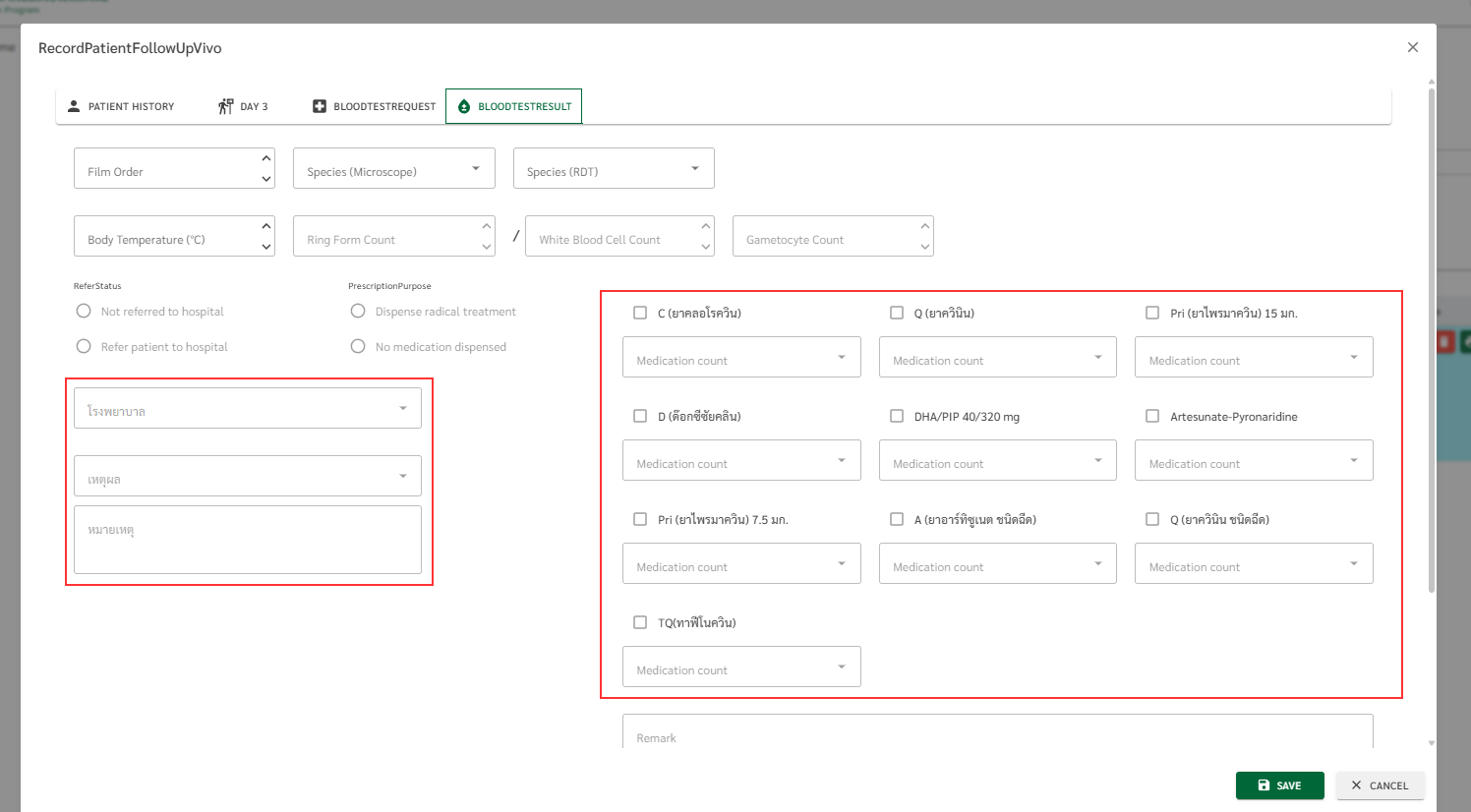Open the โรงพยาบาล hospital dropdown
This screenshot has height=812, width=1471.
(x=248, y=409)
